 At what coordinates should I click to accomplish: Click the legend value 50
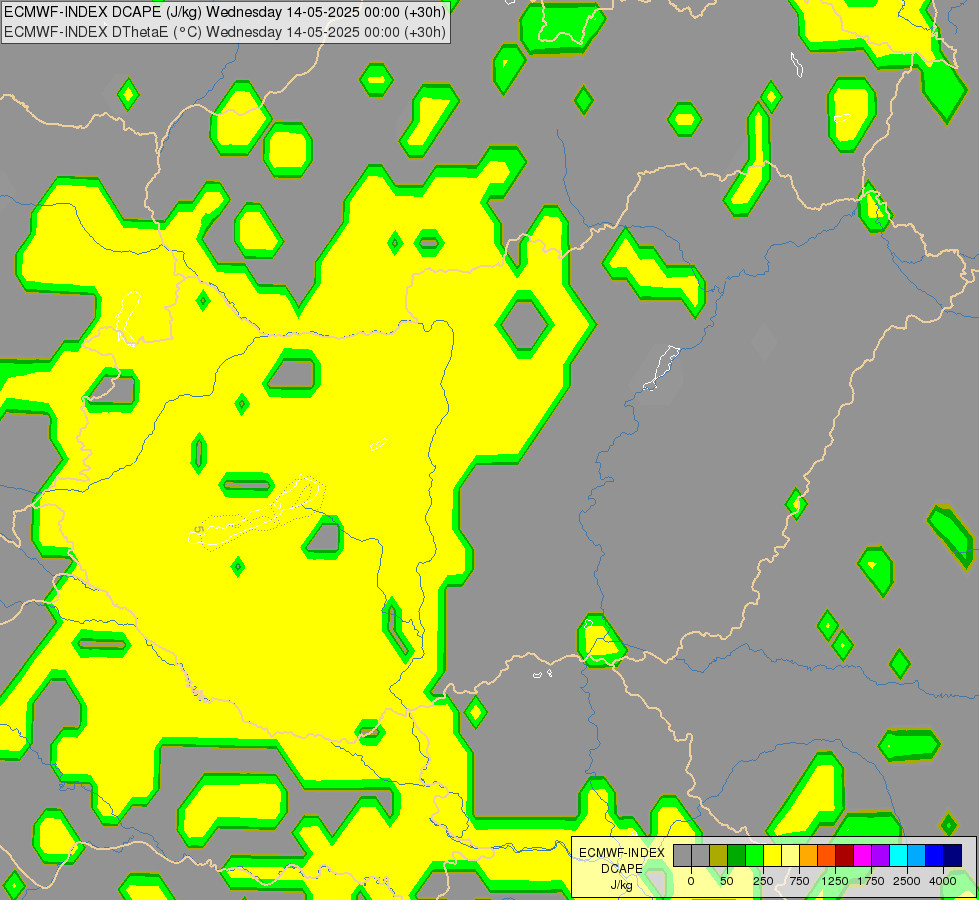point(727,881)
